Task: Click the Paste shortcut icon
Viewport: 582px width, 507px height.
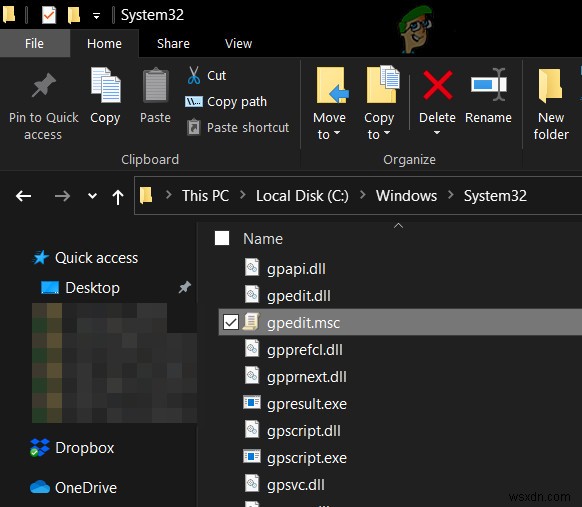Action: [194, 127]
